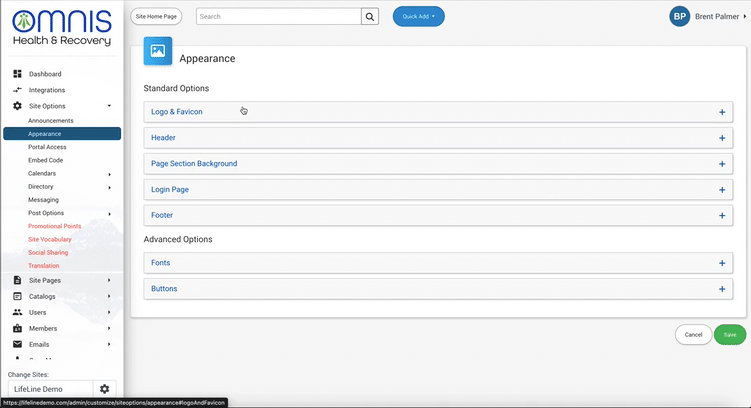Click the Site Options gear icon
The height and width of the screenshot is (408, 751).
click(17, 106)
